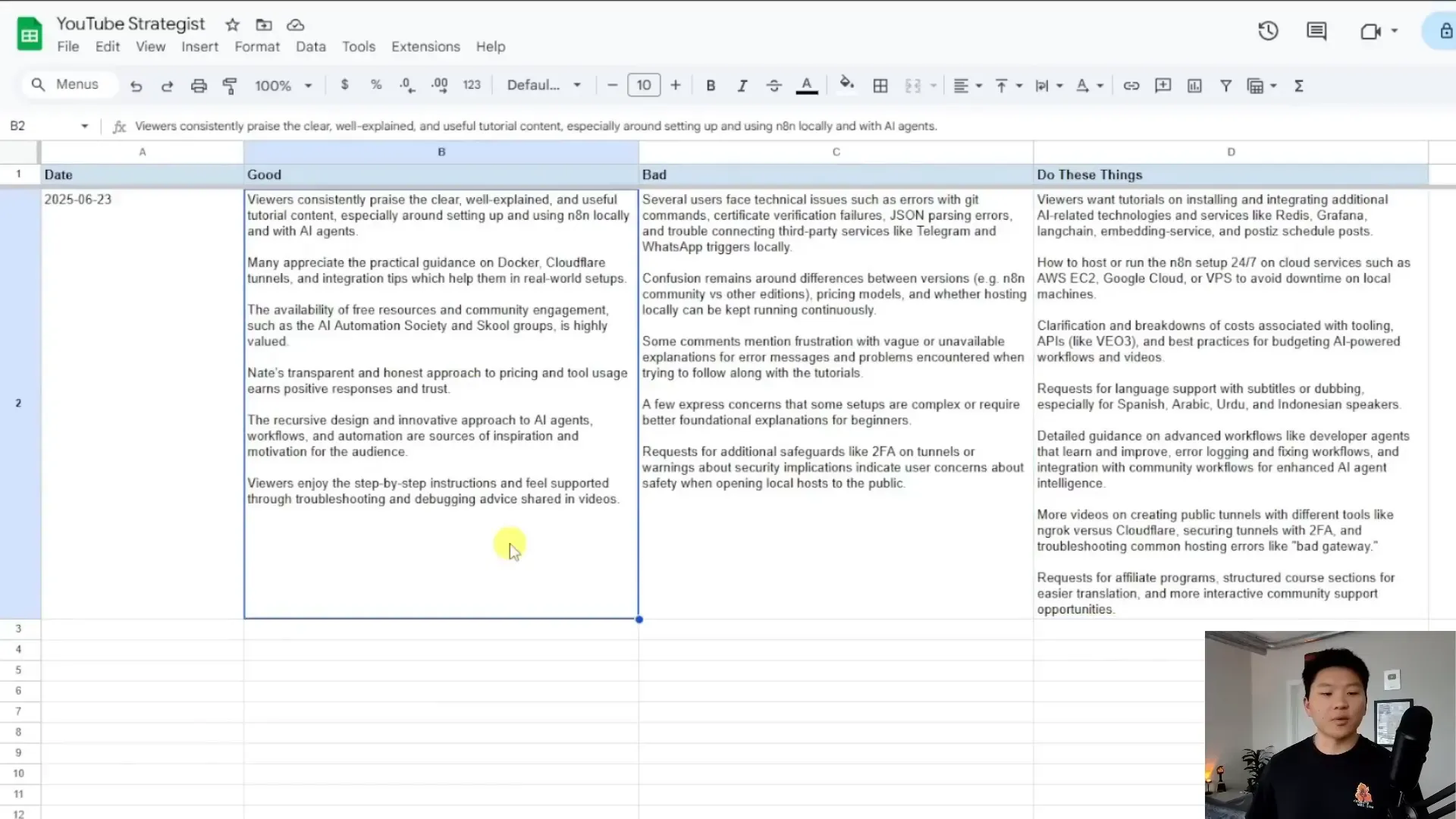The image size is (1456, 819).
Task: Open the Google Sheets home icon
Action: (x=30, y=35)
